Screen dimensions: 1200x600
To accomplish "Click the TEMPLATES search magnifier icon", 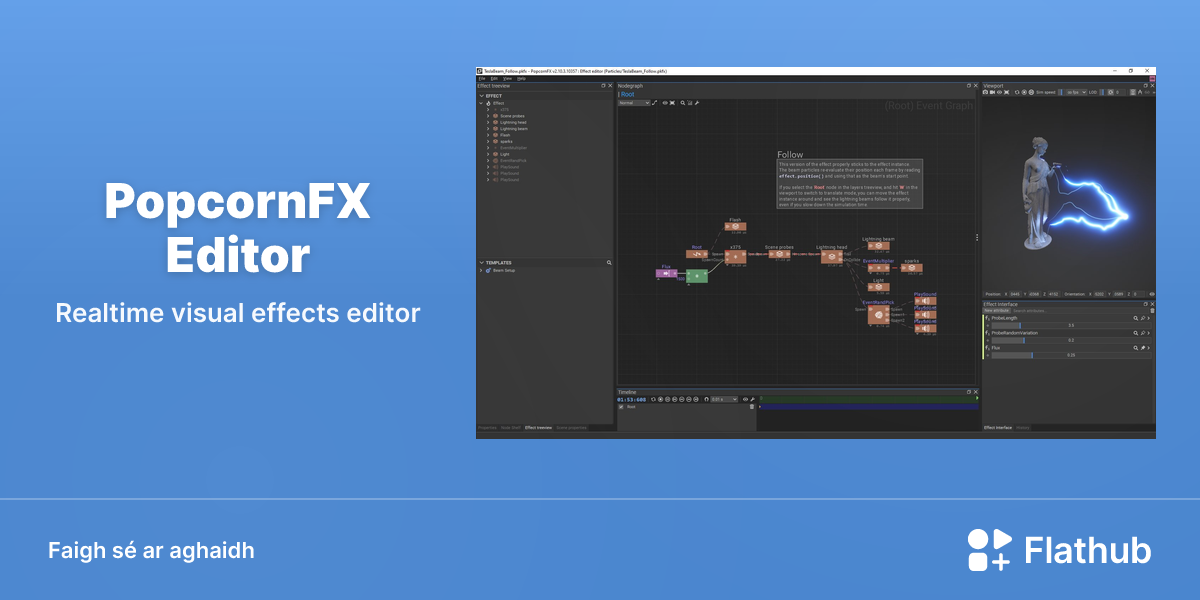I will tap(609, 262).
